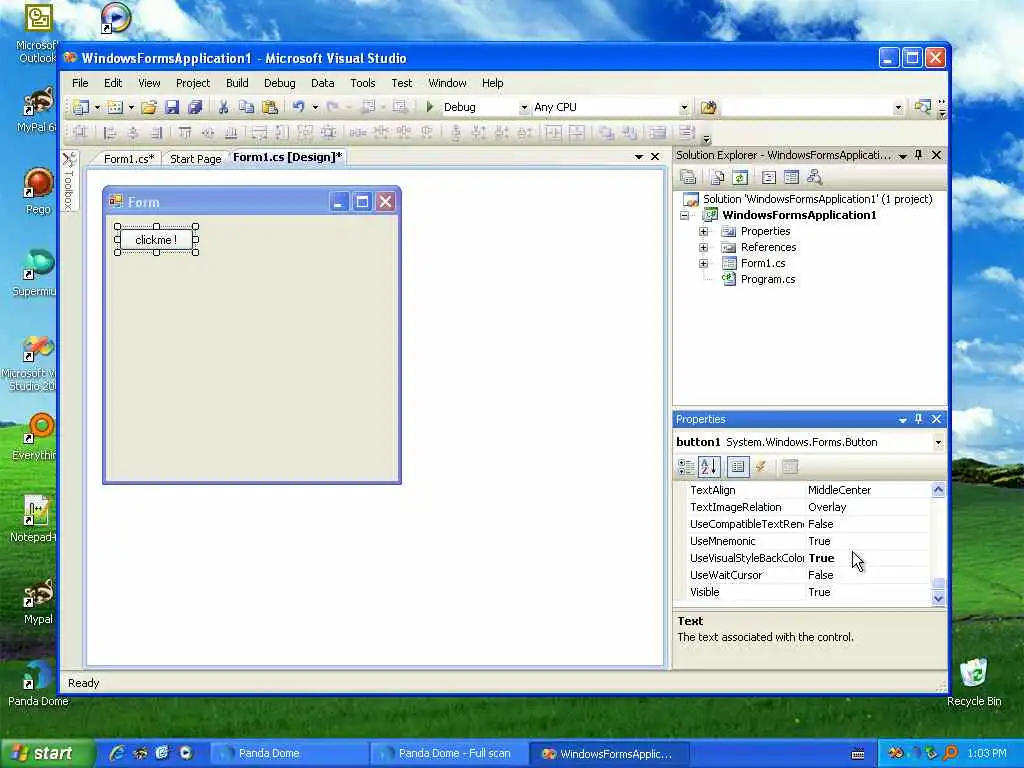Image resolution: width=1024 pixels, height=768 pixels.
Task: Click the Properties grid scroll up arrow
Action: 938,489
